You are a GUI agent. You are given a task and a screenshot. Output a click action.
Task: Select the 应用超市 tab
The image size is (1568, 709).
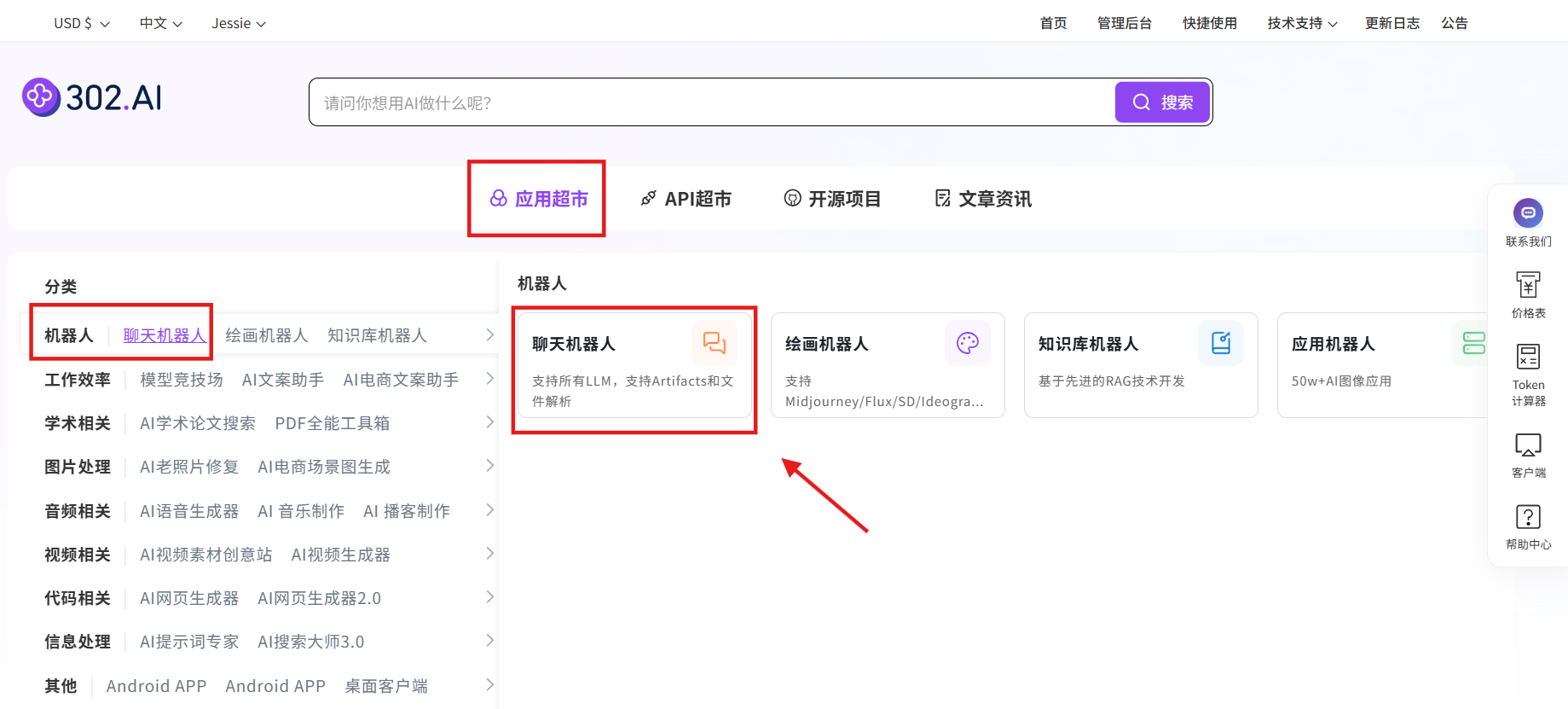click(x=539, y=199)
